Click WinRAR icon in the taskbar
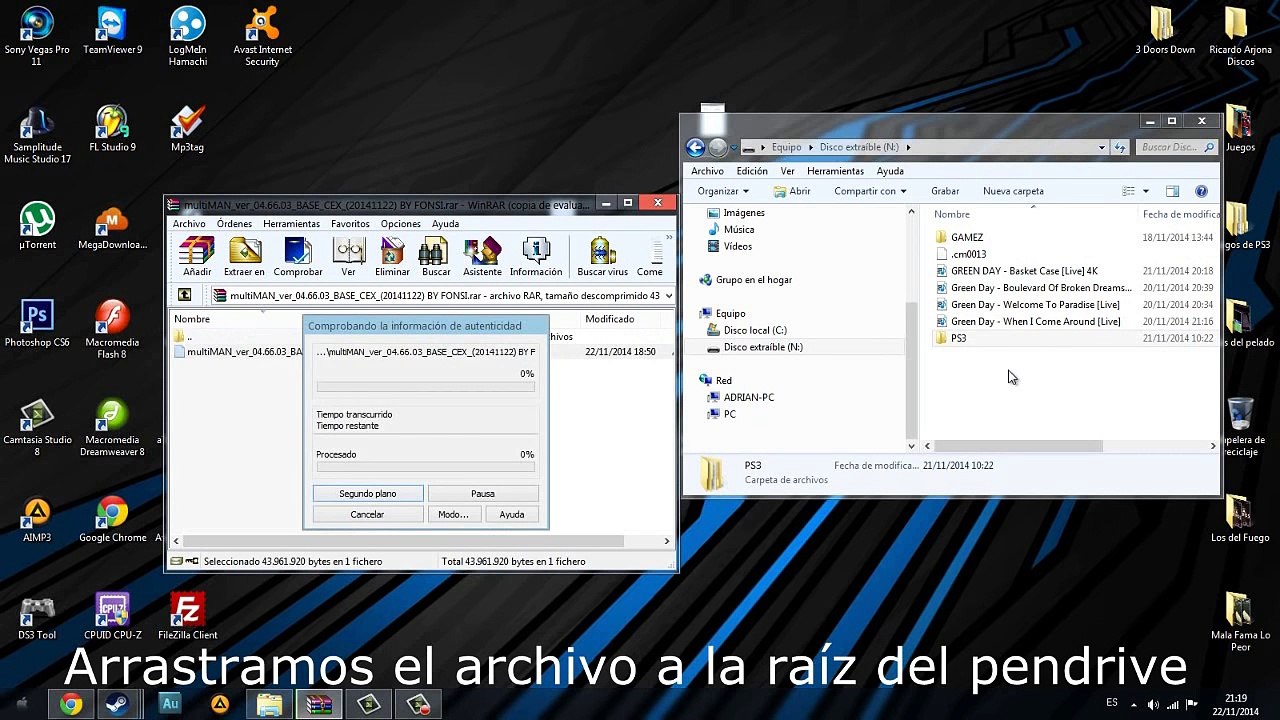This screenshot has height=720, width=1280. pyautogui.click(x=319, y=704)
